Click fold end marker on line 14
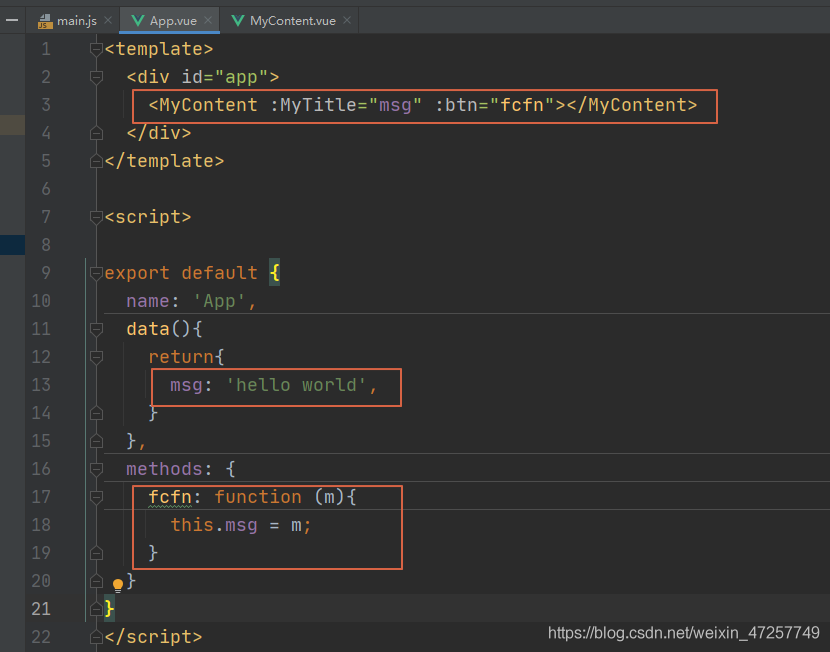This screenshot has width=830, height=652. pyautogui.click(x=96, y=413)
